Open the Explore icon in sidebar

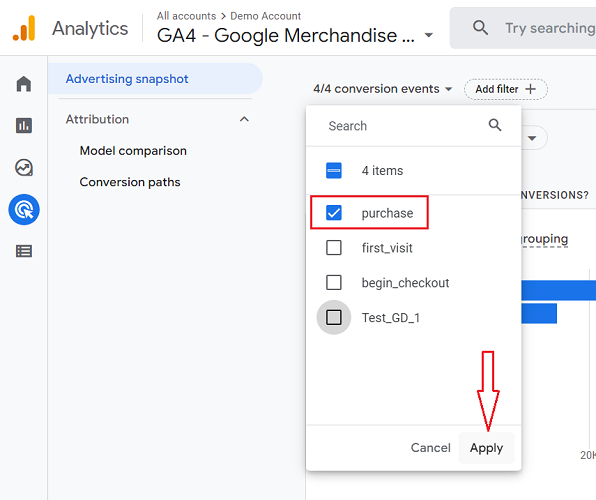pyautogui.click(x=24, y=167)
